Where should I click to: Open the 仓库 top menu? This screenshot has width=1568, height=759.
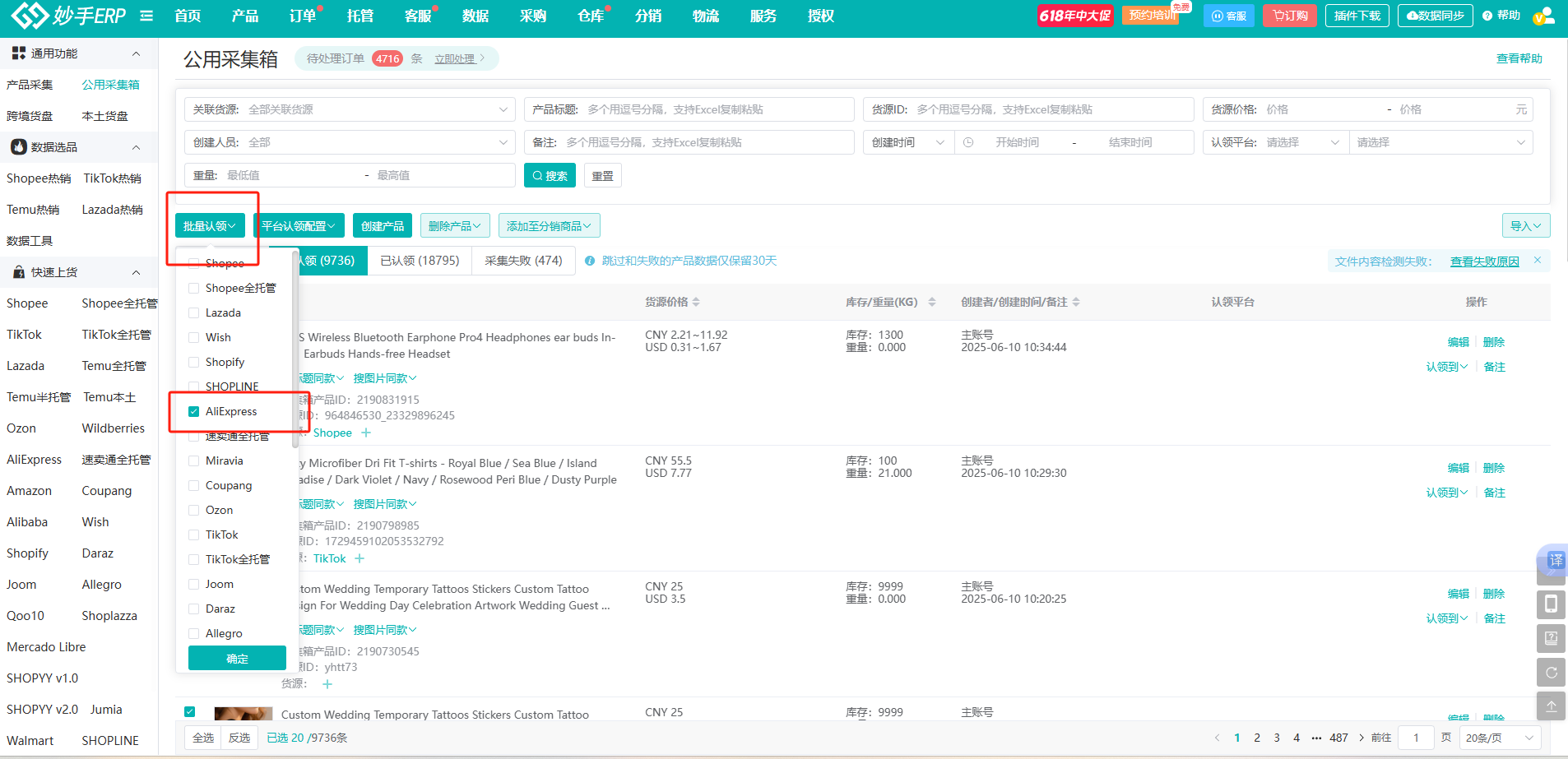coord(590,16)
